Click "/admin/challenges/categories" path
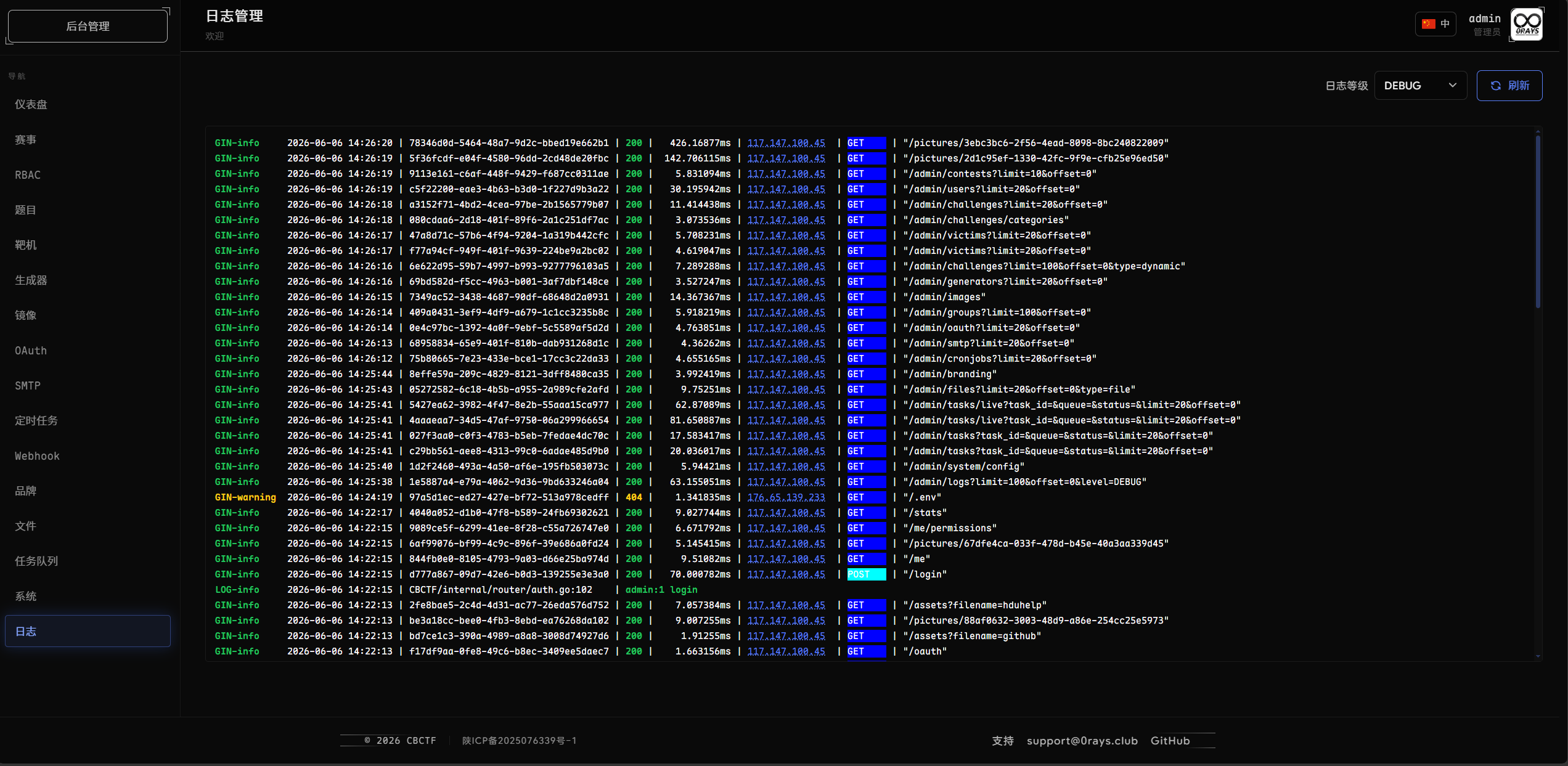The image size is (1568, 766). [x=986, y=220]
